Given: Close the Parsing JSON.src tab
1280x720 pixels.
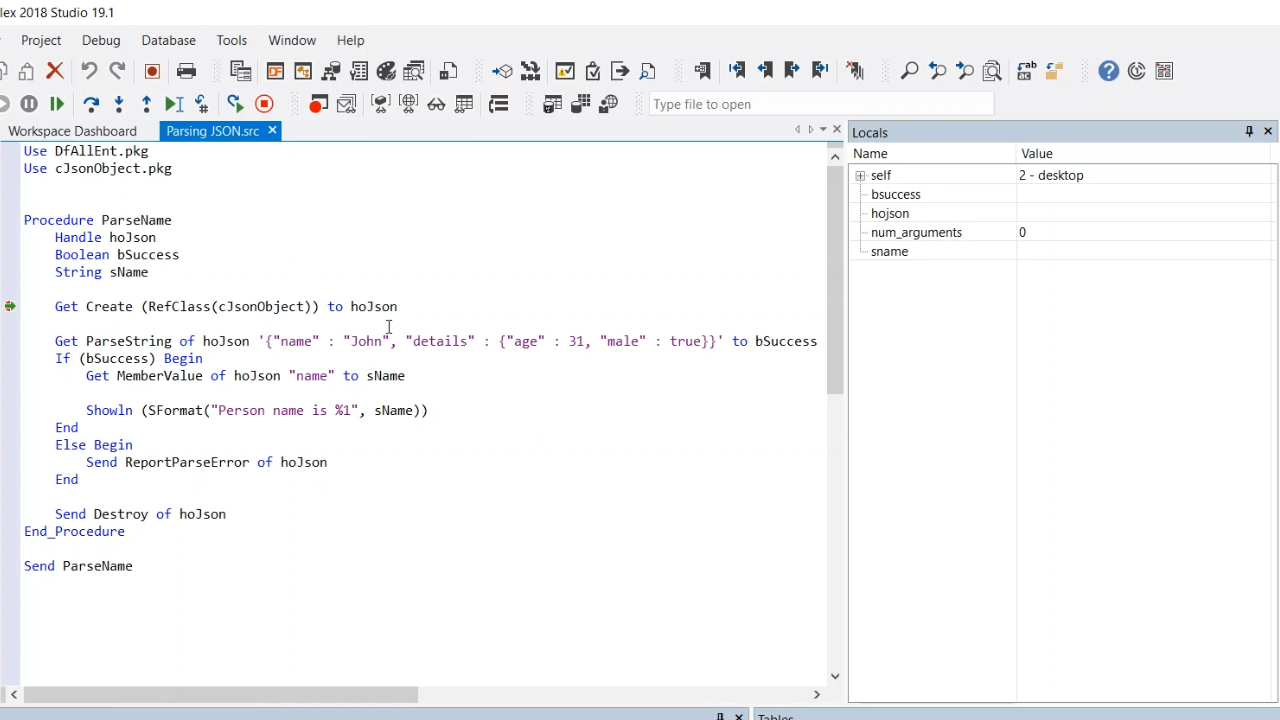Looking at the screenshot, I should click(x=272, y=131).
